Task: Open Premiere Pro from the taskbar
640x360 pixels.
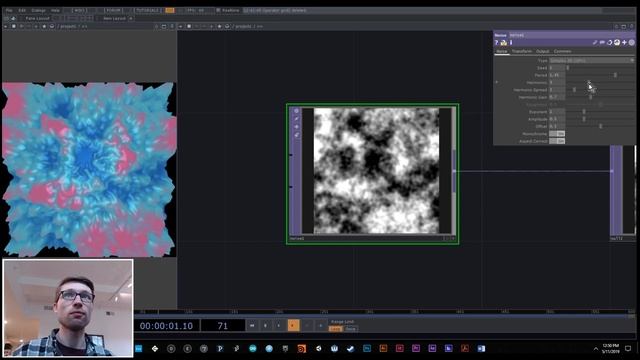Action: point(416,348)
